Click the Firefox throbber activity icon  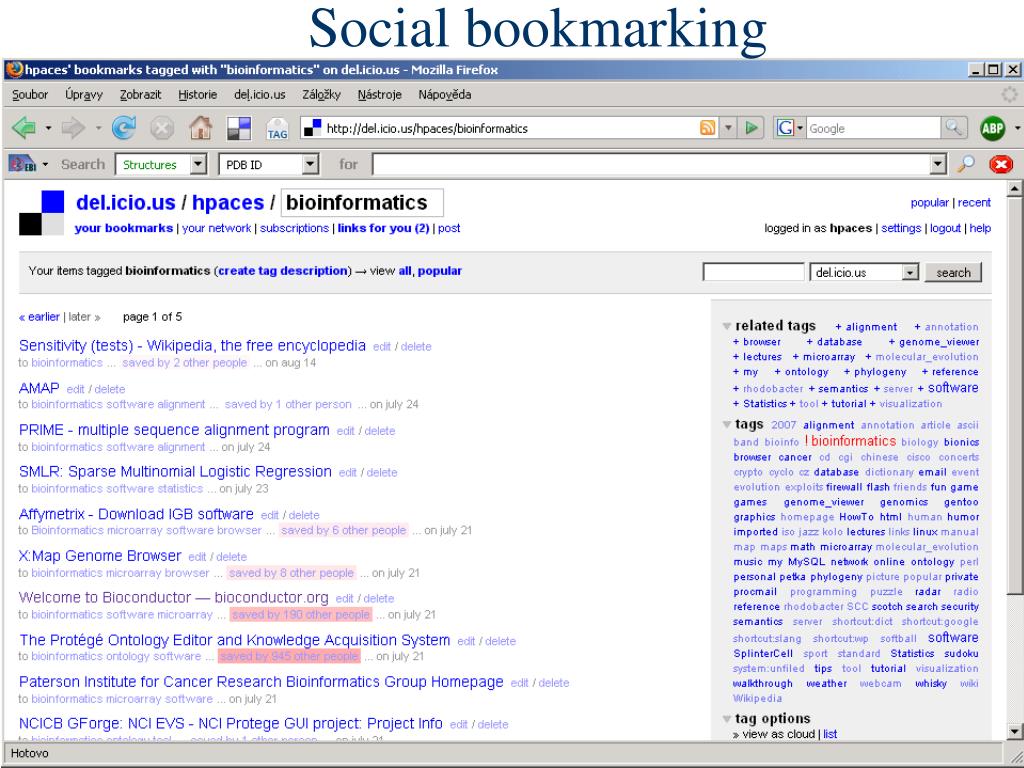1010,94
